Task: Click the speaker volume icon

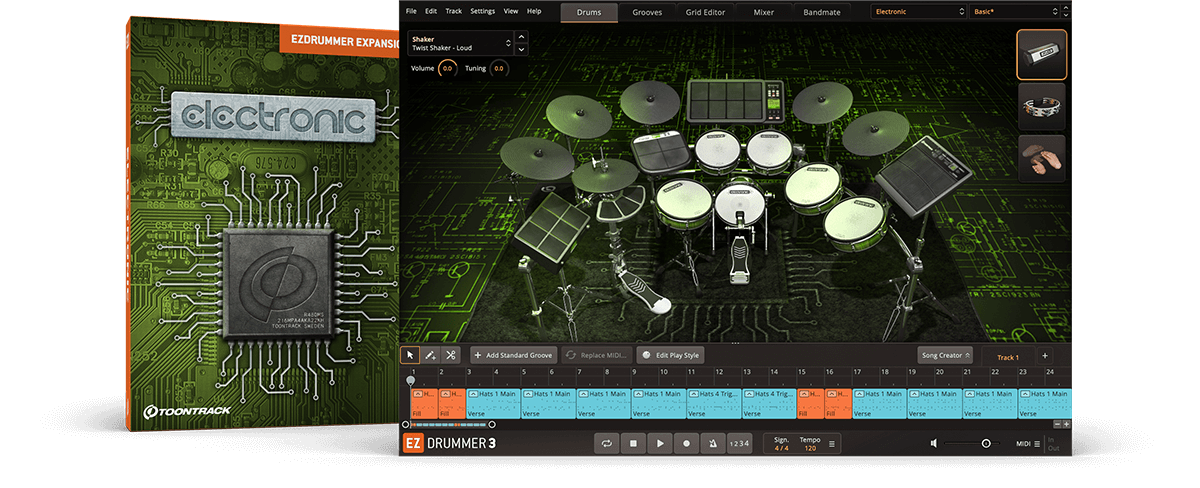Action: click(933, 443)
